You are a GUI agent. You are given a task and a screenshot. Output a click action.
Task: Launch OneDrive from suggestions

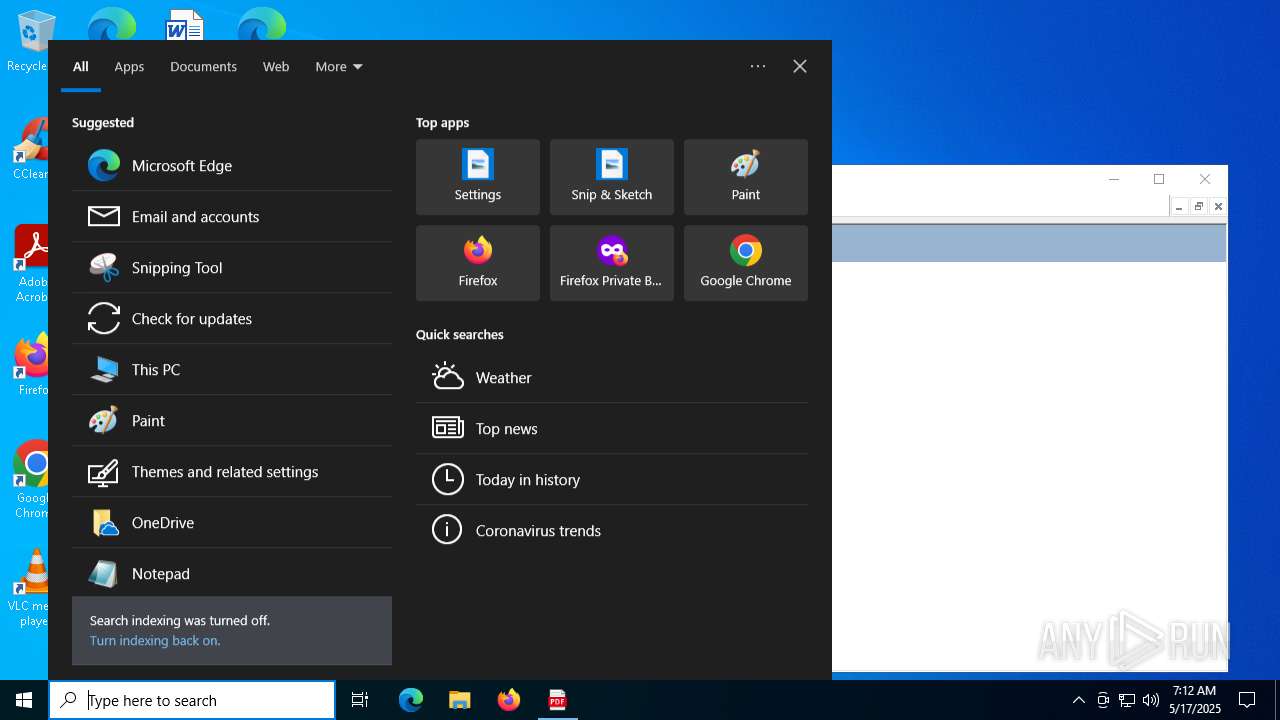pyautogui.click(x=232, y=523)
